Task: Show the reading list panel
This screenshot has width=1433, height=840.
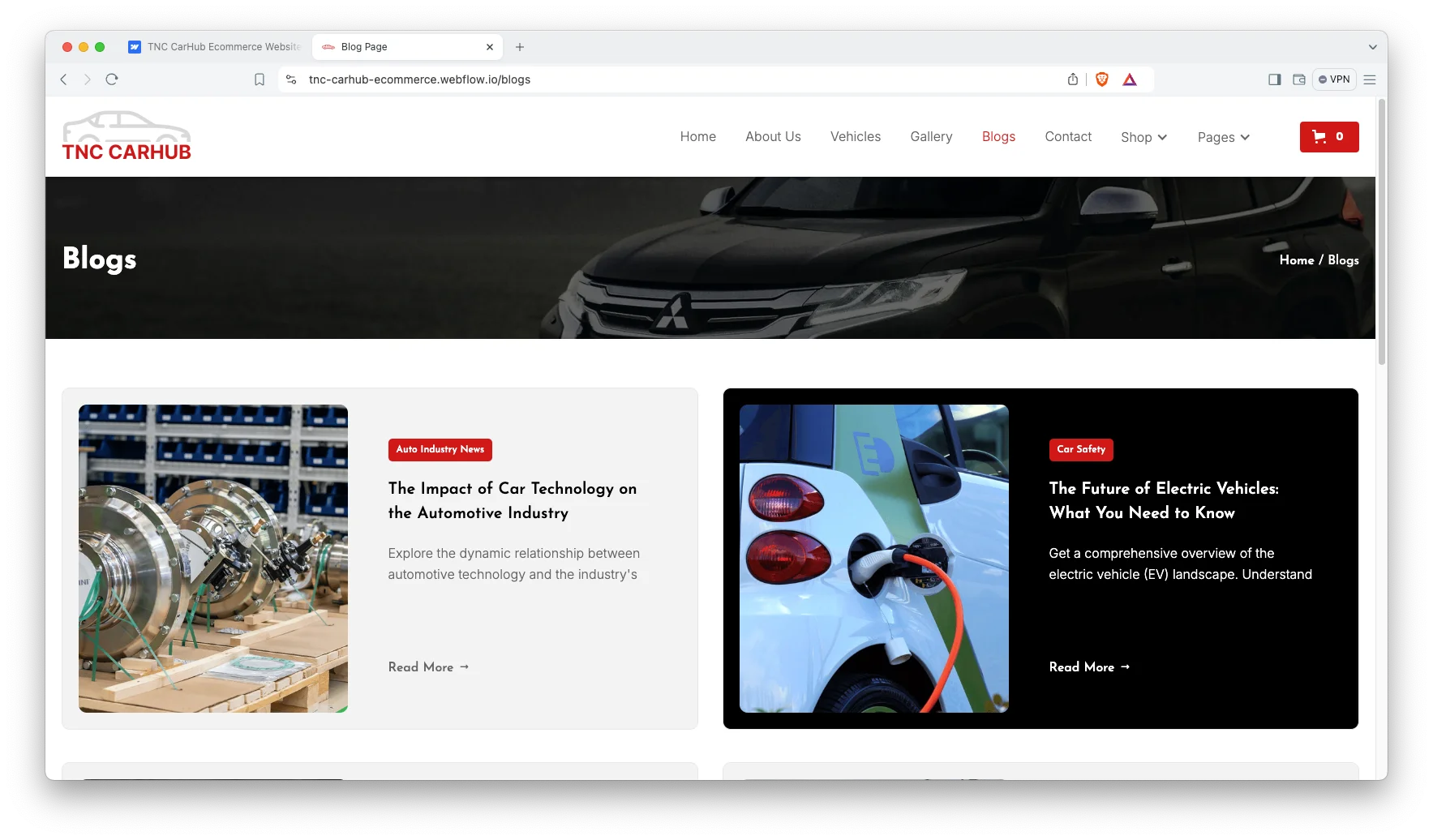Action: 1299,79
